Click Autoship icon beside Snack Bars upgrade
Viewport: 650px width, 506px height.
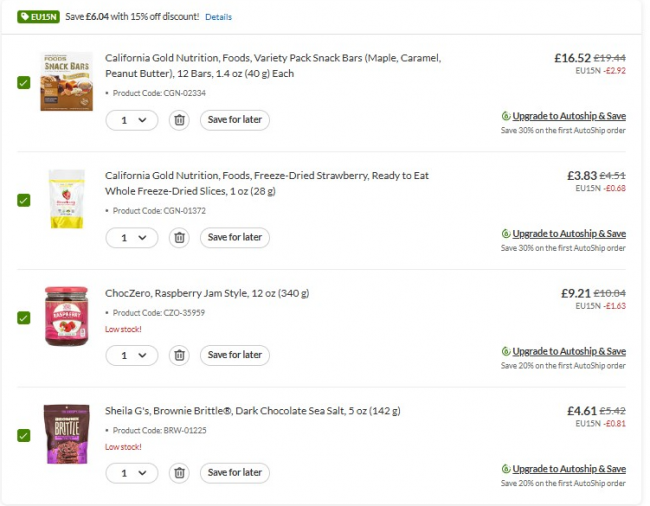pos(506,116)
